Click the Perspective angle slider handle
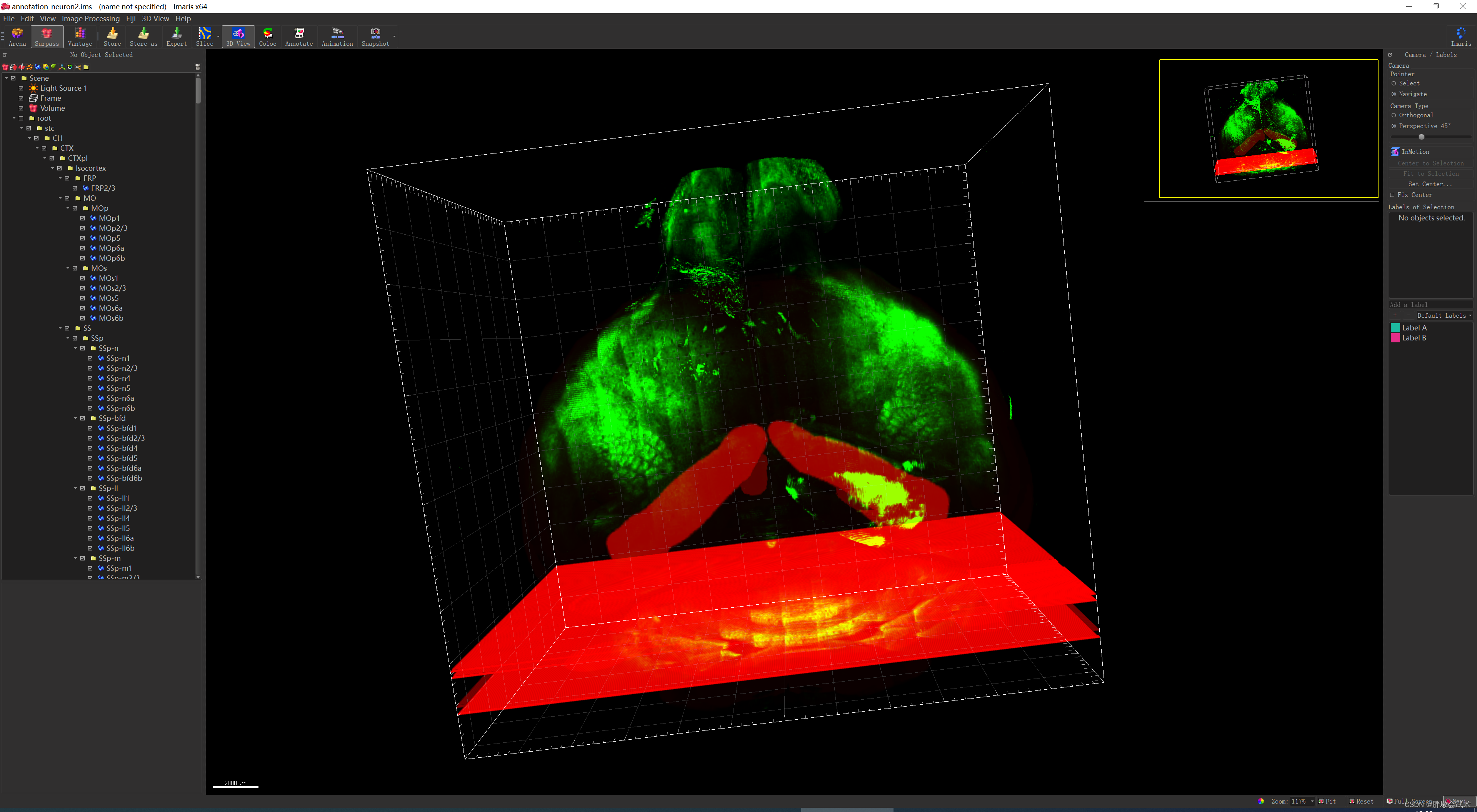 pyautogui.click(x=1421, y=137)
